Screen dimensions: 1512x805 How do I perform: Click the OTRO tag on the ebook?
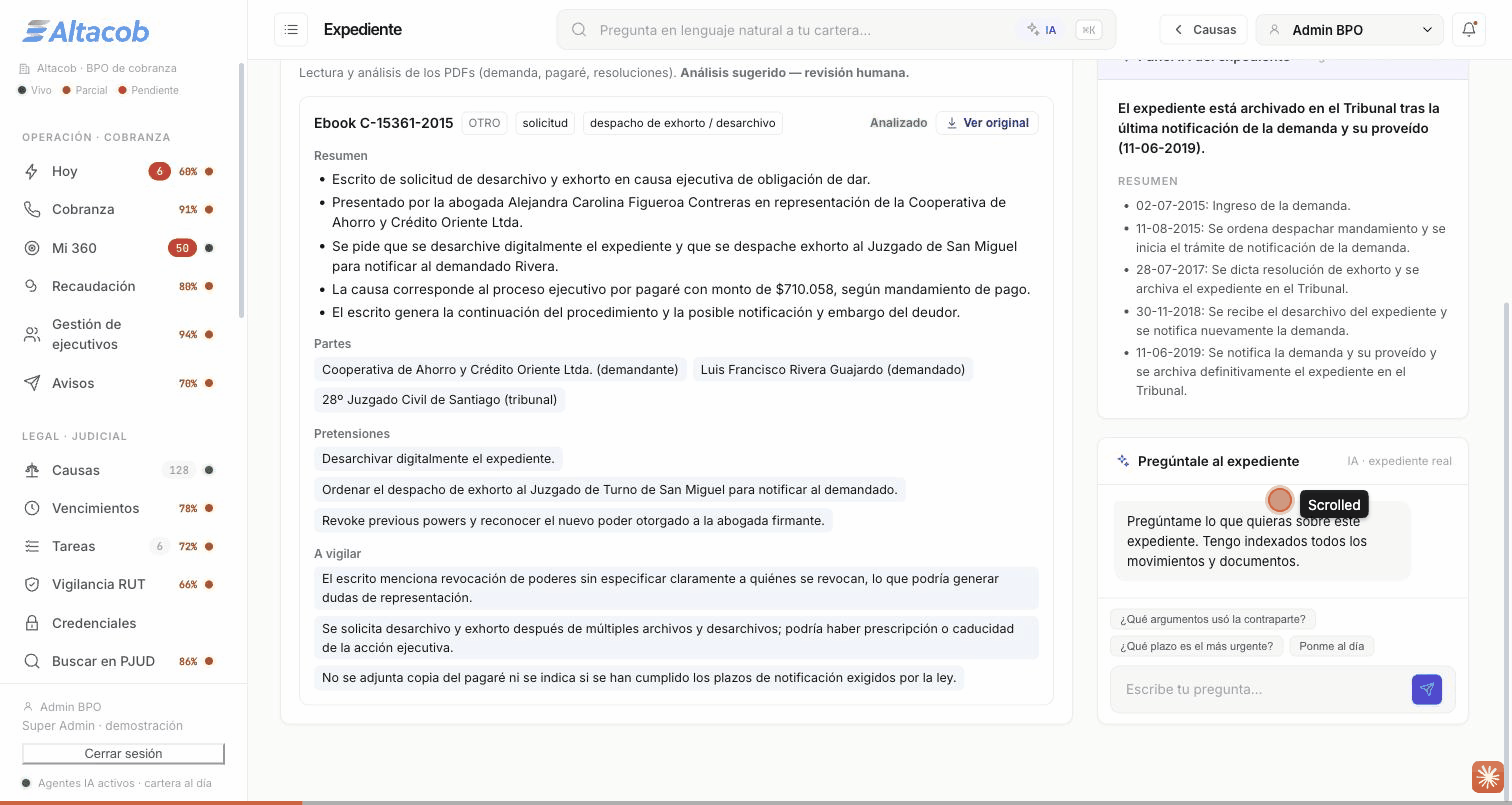click(484, 123)
